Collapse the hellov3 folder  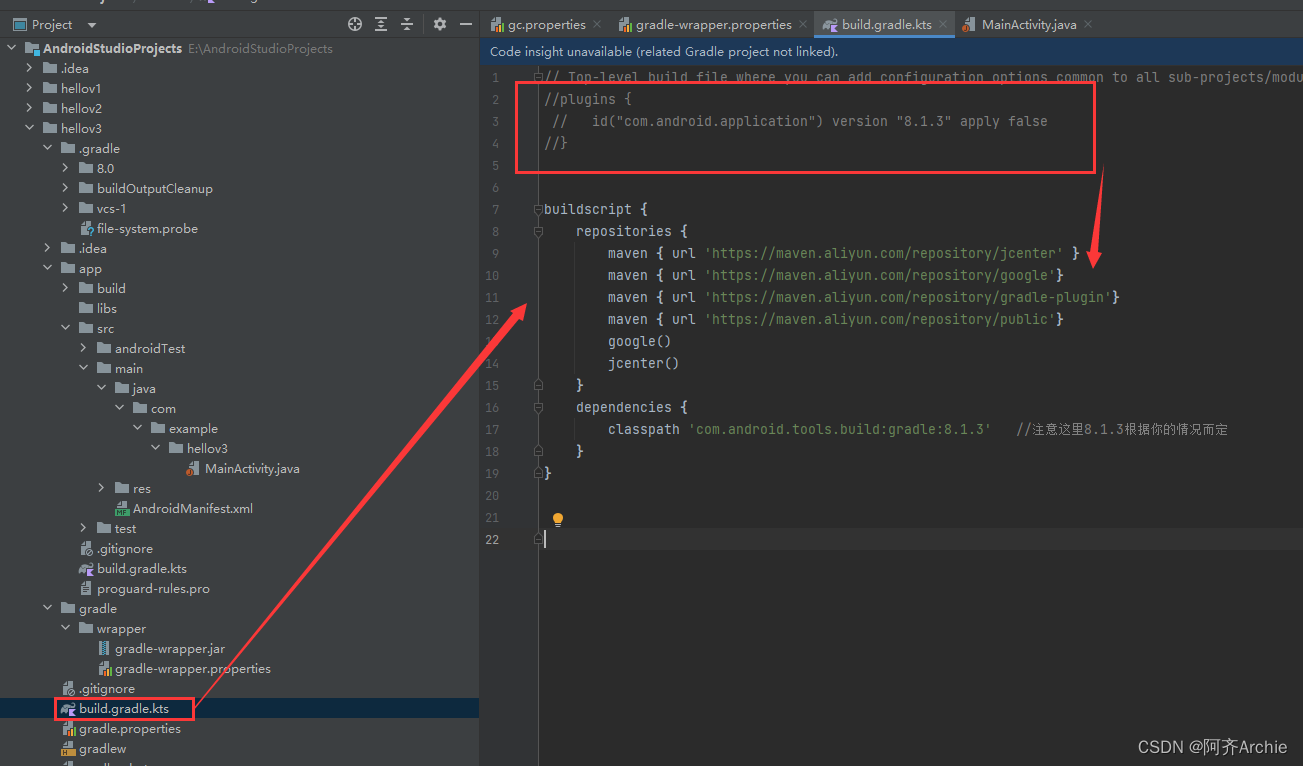tap(30, 128)
